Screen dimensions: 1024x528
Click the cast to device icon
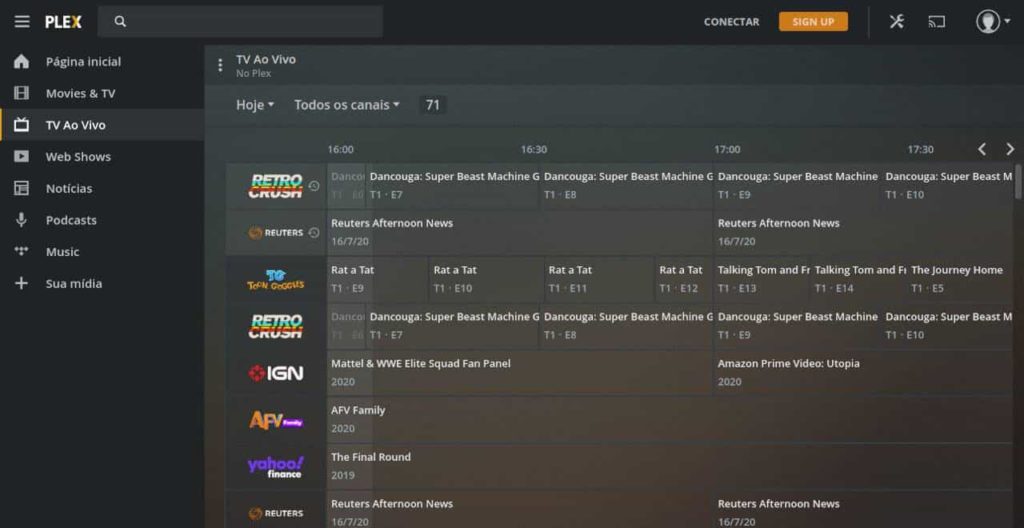pos(936,22)
